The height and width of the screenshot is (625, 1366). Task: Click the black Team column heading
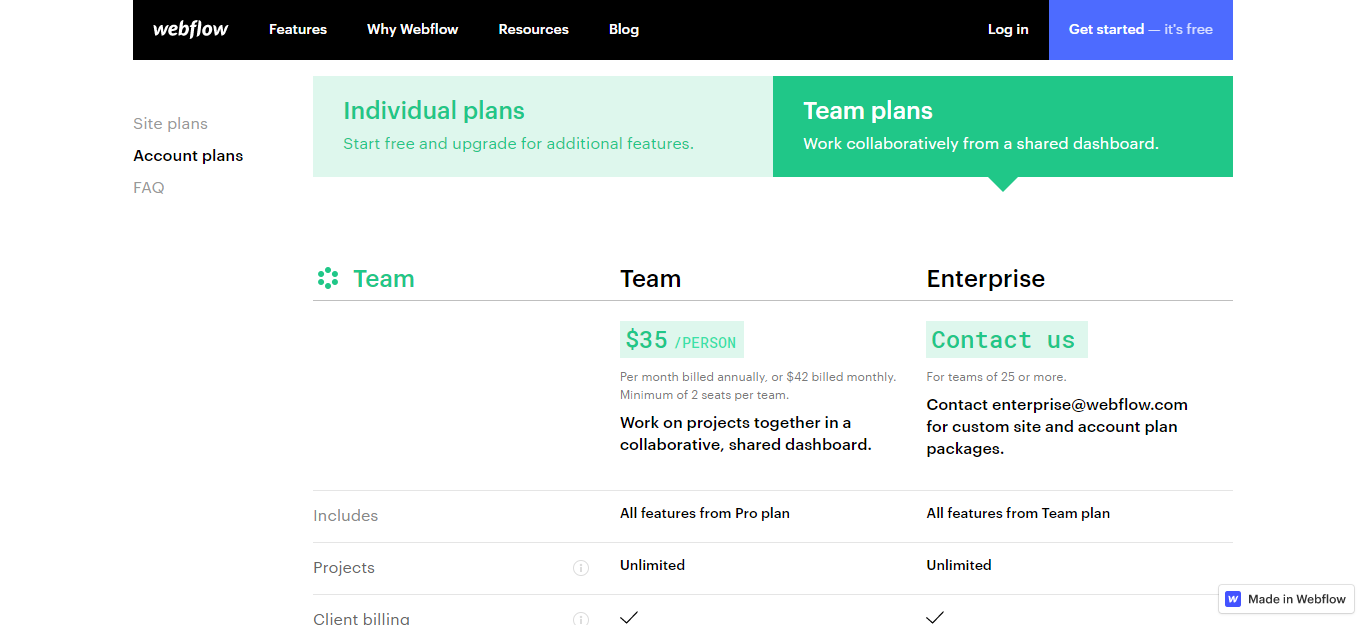(650, 279)
